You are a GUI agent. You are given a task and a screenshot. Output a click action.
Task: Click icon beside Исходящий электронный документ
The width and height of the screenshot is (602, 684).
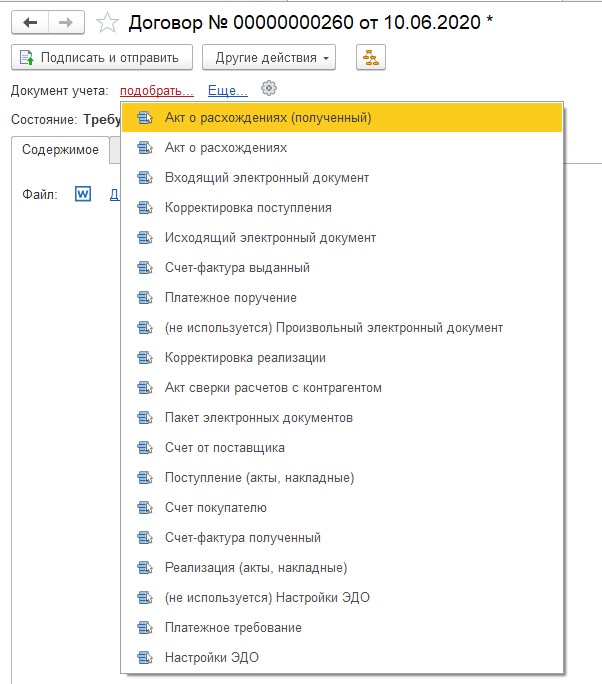point(145,238)
